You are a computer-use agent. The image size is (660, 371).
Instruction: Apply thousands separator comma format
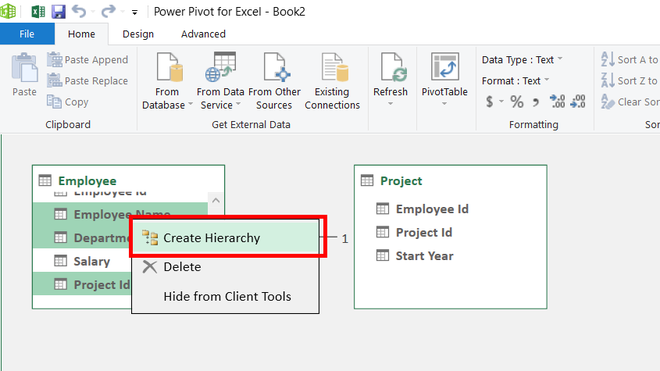[535, 102]
